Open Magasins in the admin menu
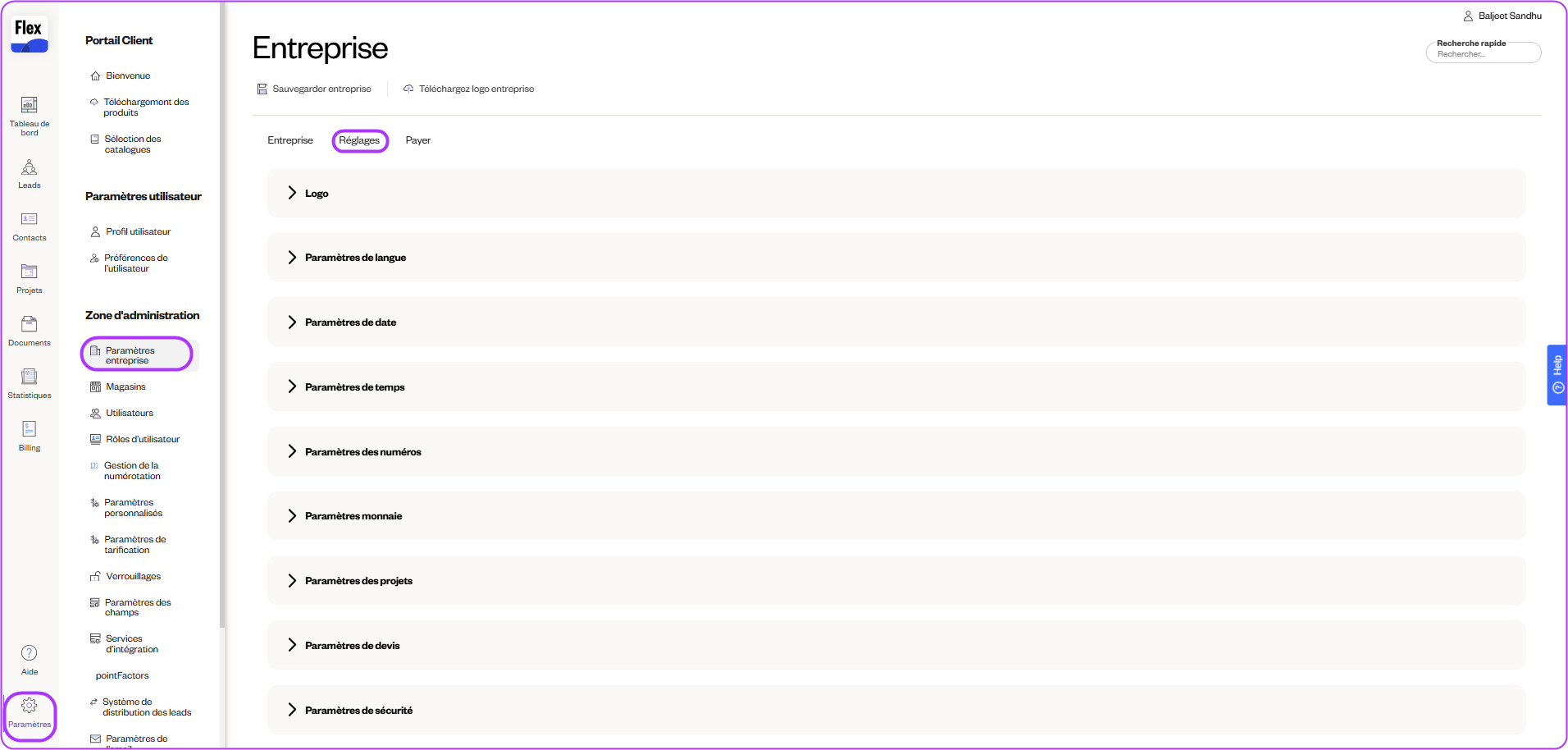The height and width of the screenshot is (750, 1568). (125, 386)
